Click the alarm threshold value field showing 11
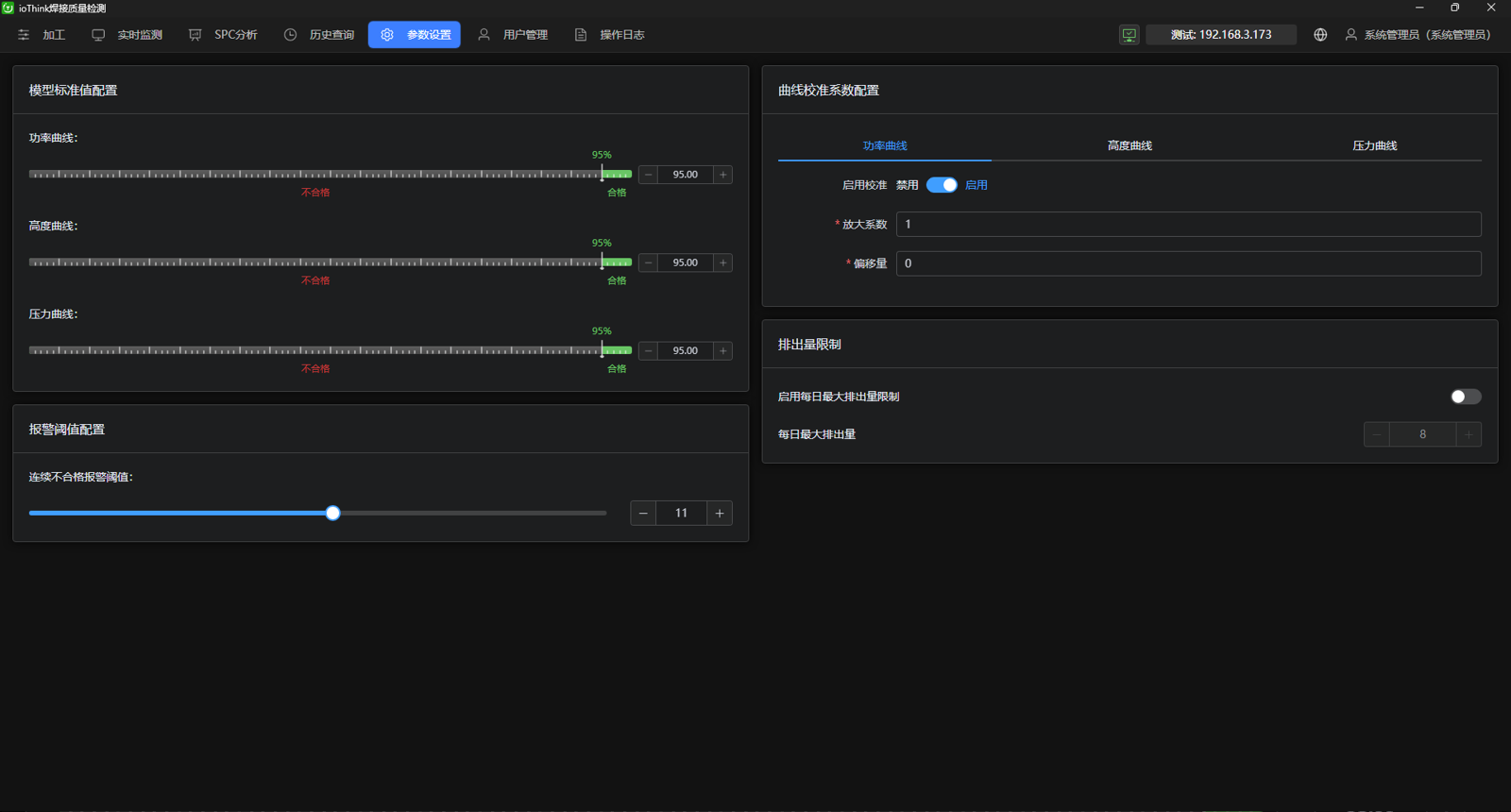 coord(682,513)
